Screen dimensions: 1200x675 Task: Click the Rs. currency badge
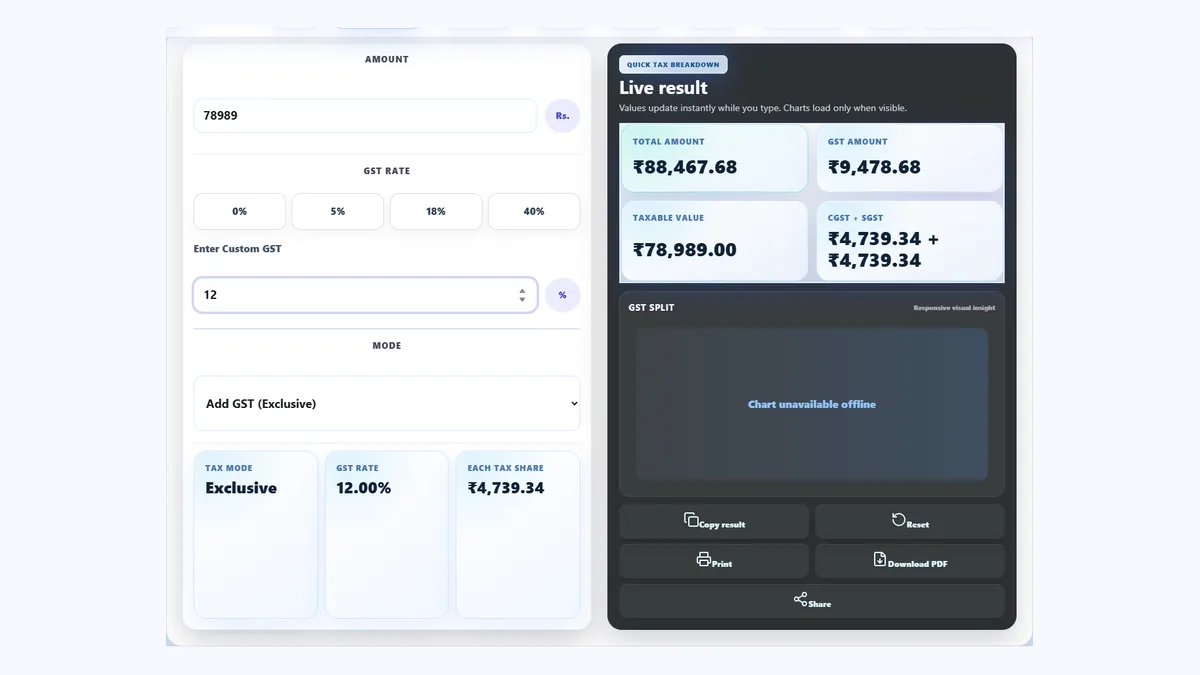tap(563, 115)
